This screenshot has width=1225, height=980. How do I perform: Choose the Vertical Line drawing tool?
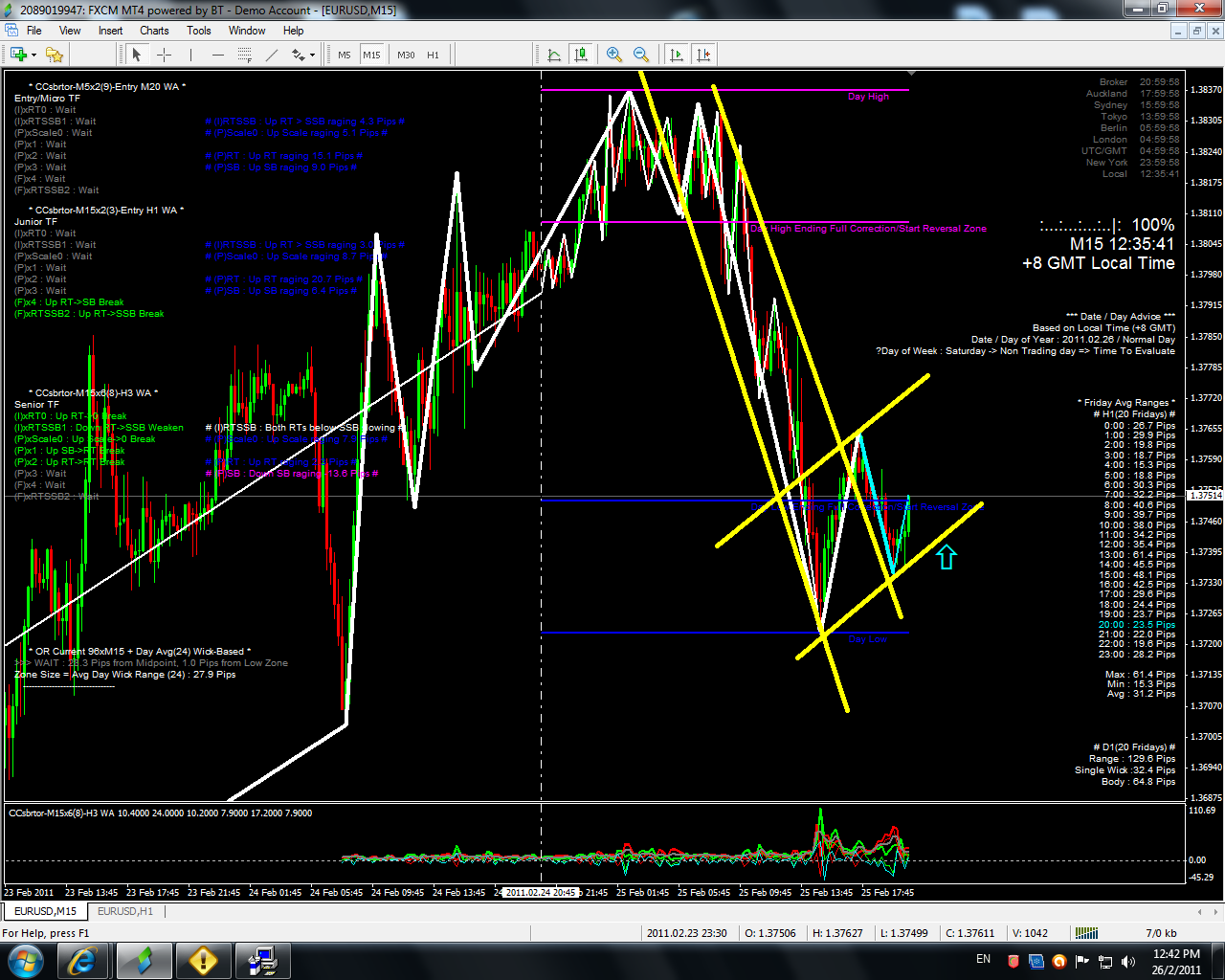(x=190, y=55)
